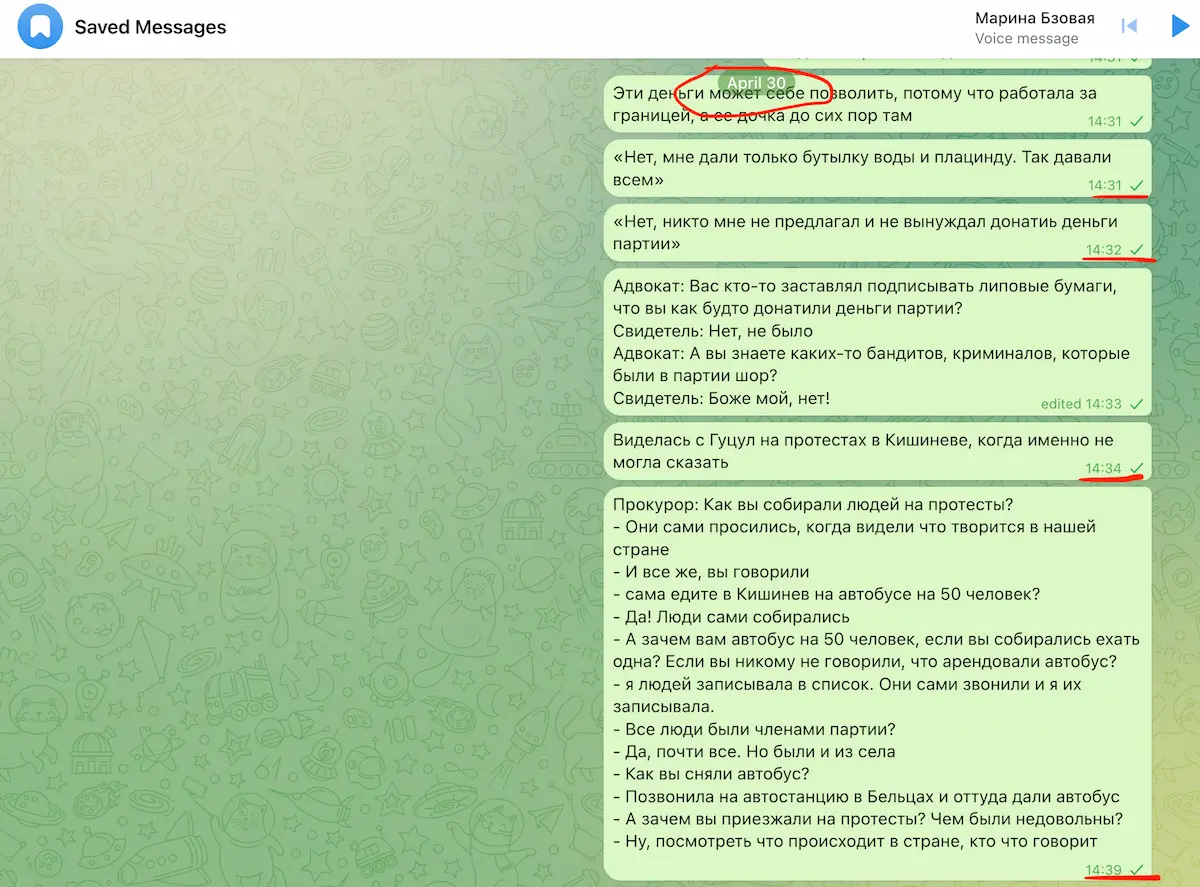The width and height of the screenshot is (1200, 887).
Task: Select message starting 'Эти деньги может себе позволить'
Action: pos(878,104)
